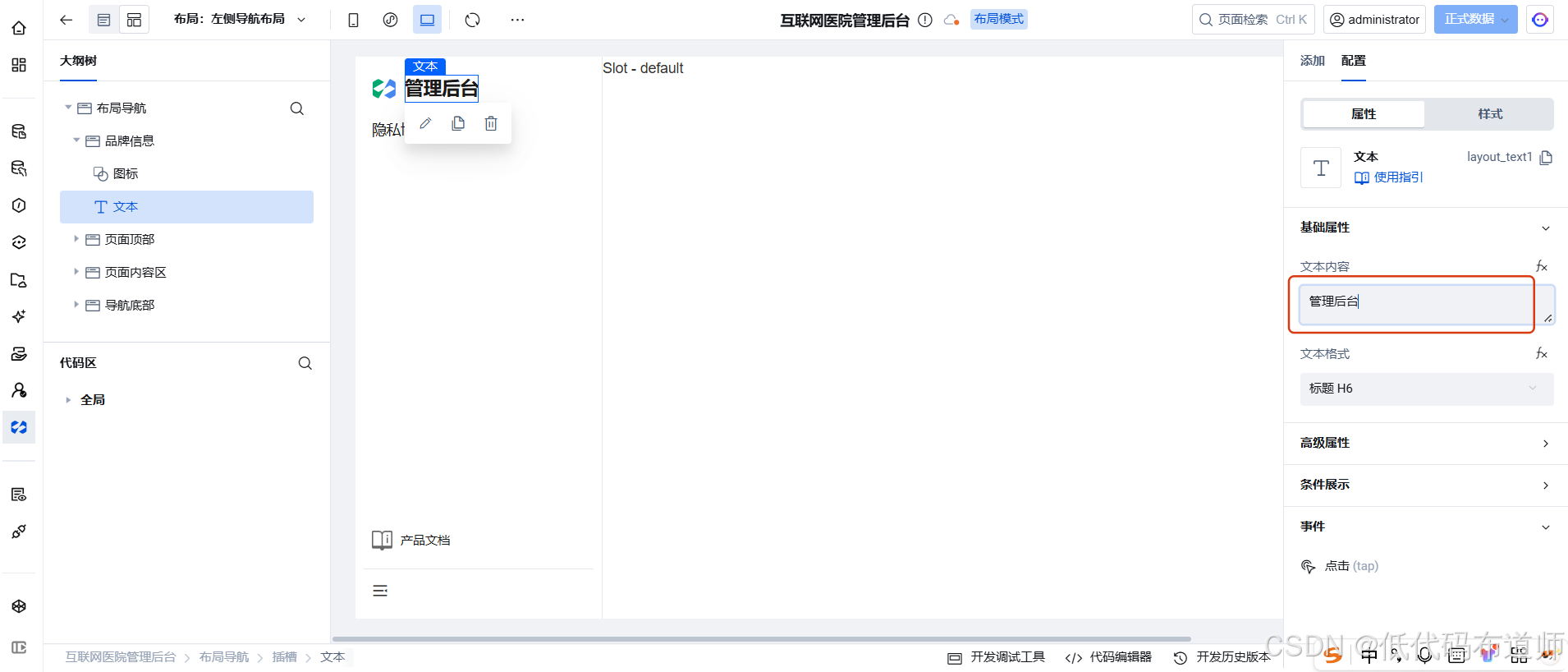Click the back arrow in the top toolbar
The height and width of the screenshot is (672, 1568).
point(66,20)
